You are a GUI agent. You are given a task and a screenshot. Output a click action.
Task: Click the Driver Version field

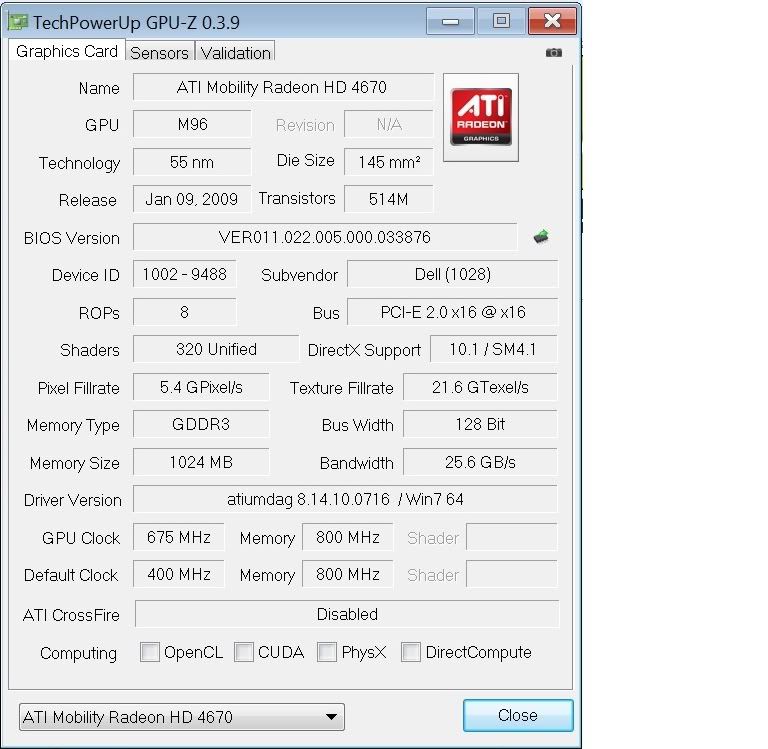(345, 499)
